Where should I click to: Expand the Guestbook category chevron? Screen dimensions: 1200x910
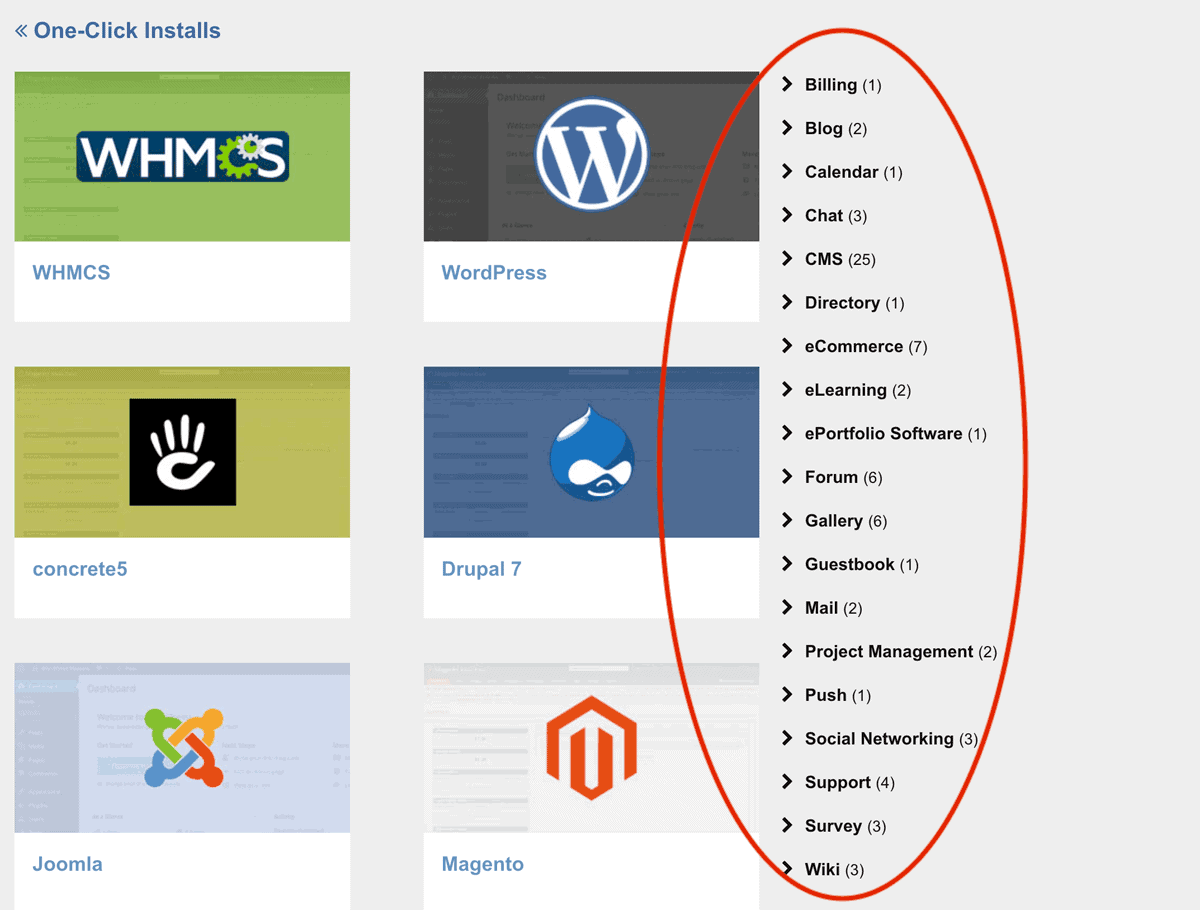pyautogui.click(x=787, y=563)
